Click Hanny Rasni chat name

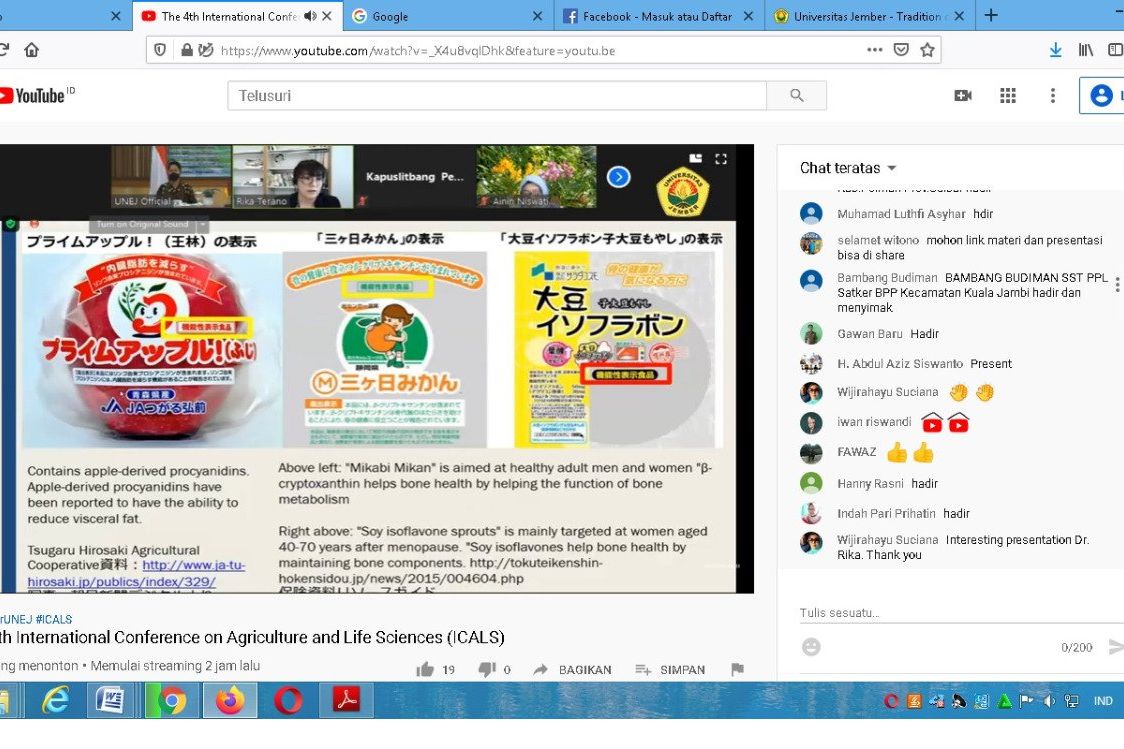tap(870, 484)
